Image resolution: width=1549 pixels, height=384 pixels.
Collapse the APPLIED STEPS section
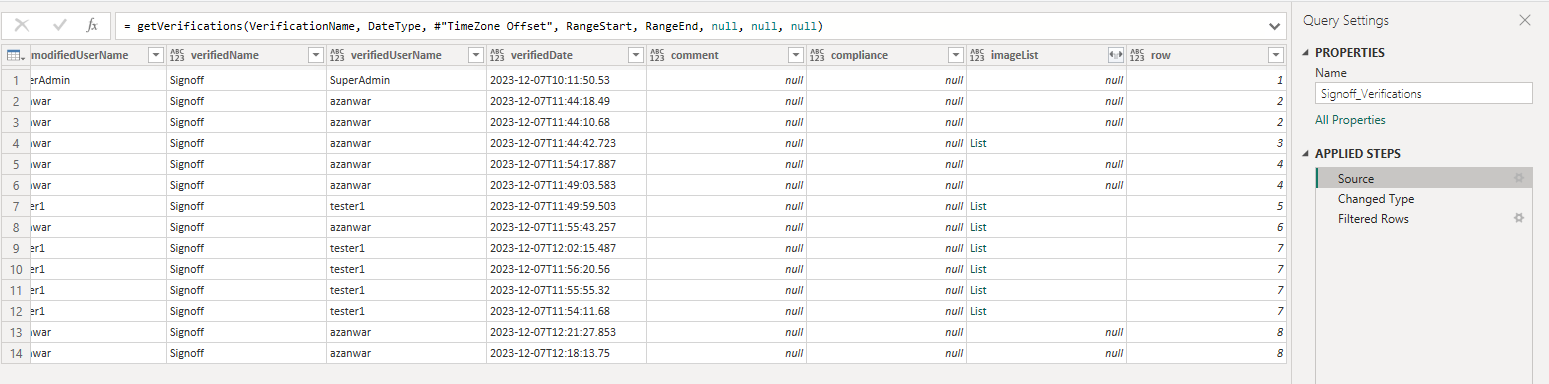pyautogui.click(x=1306, y=154)
